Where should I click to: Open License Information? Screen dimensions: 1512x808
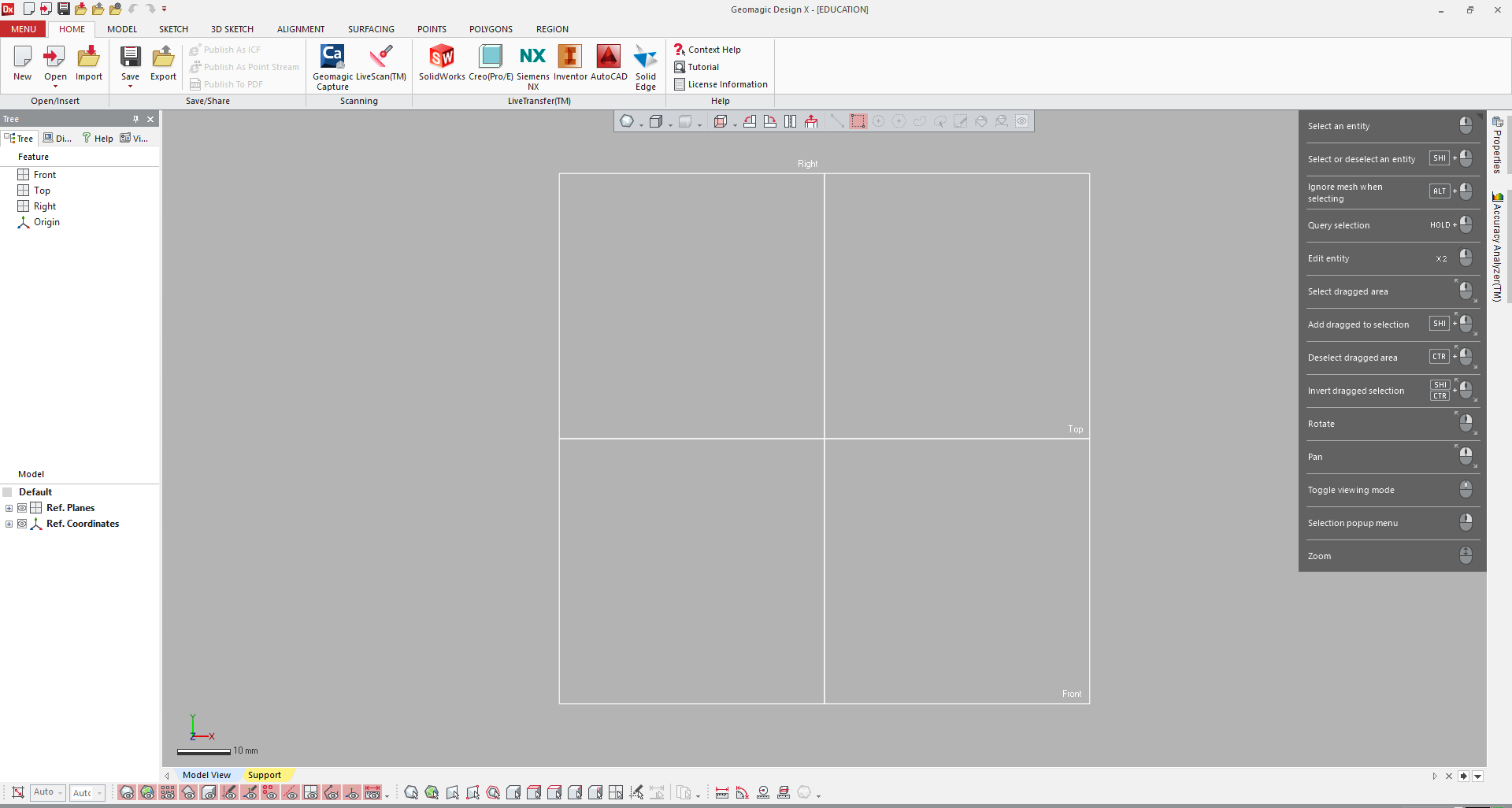(721, 84)
